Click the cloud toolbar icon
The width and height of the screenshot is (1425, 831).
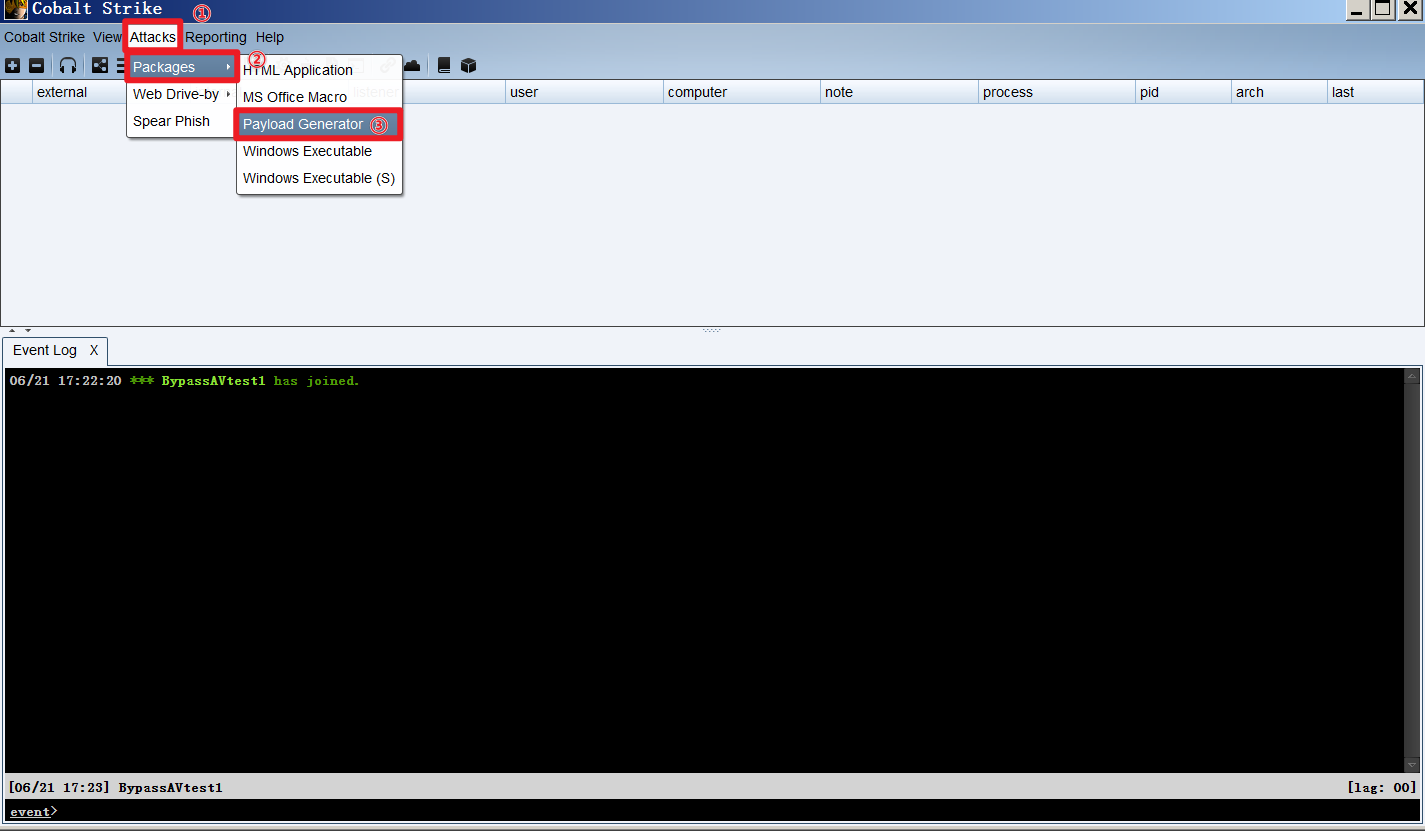click(411, 66)
